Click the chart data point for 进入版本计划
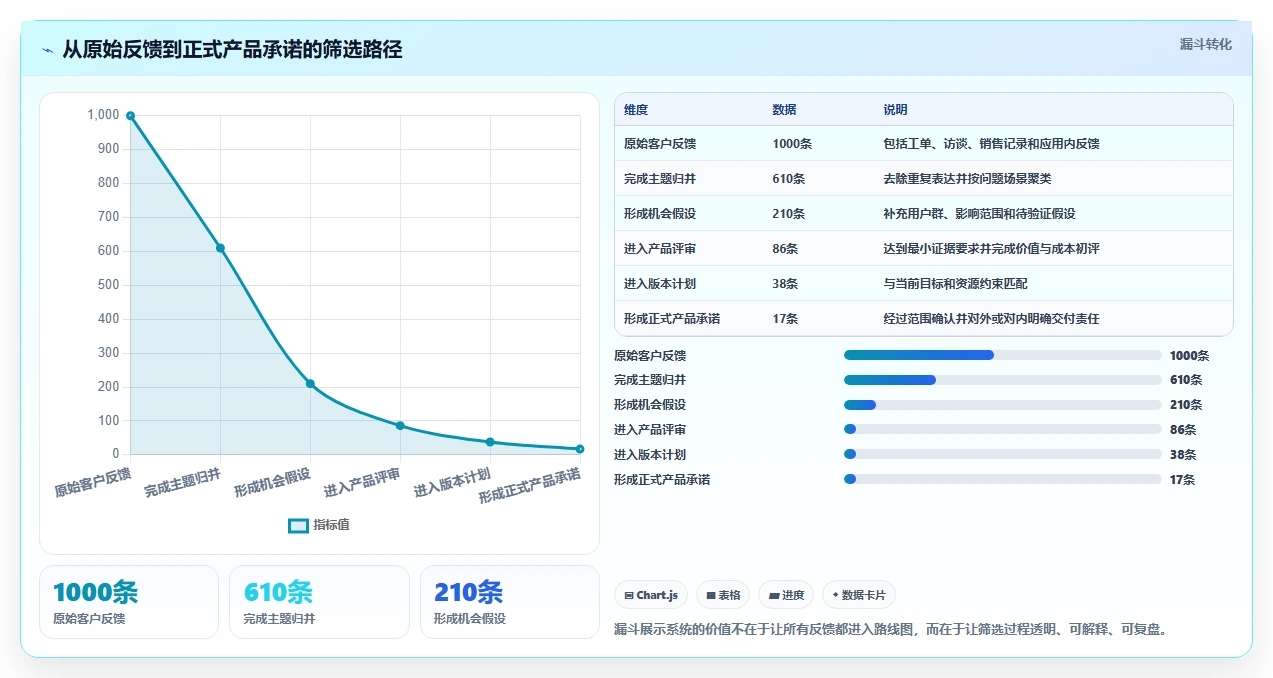The height and width of the screenshot is (678, 1273). coord(490,442)
